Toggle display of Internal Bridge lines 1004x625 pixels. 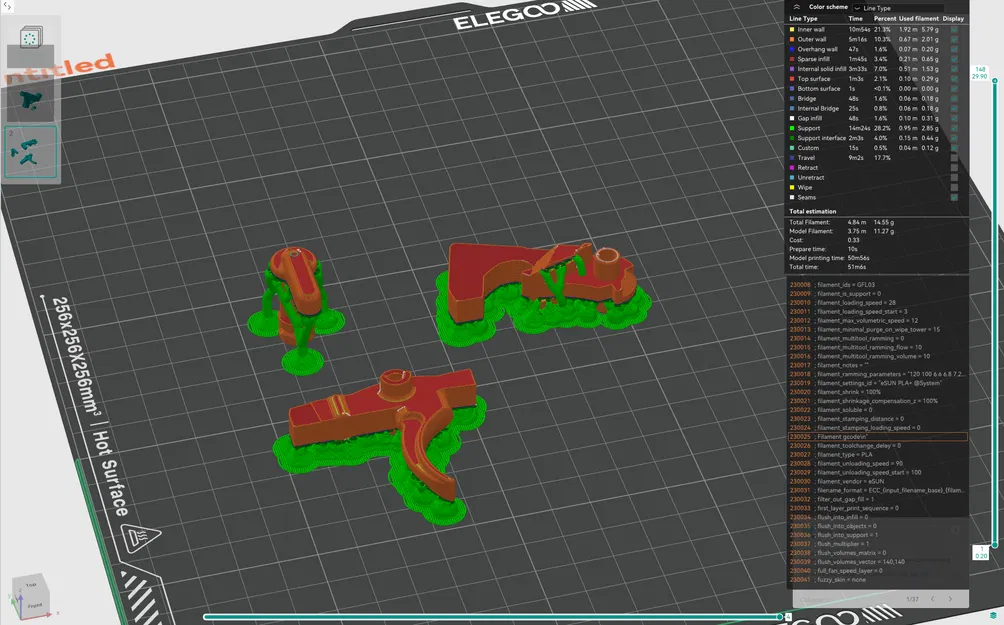coord(954,109)
